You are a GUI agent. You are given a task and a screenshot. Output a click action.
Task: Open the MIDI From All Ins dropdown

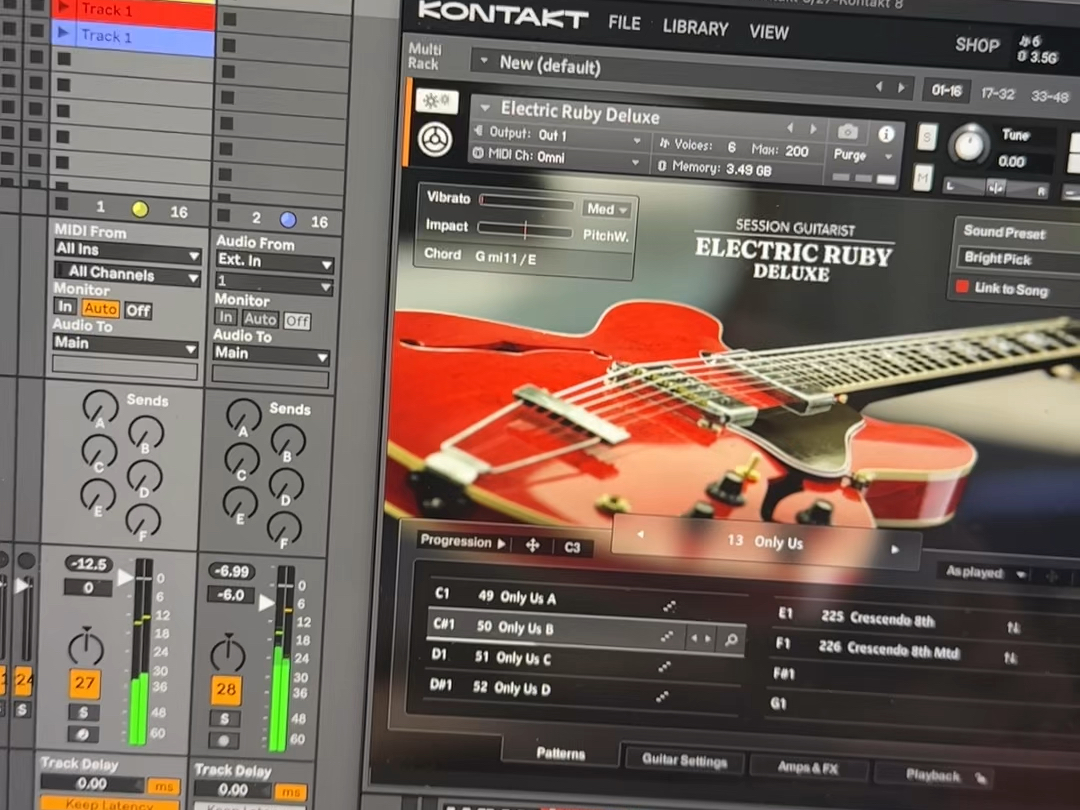(x=128, y=251)
